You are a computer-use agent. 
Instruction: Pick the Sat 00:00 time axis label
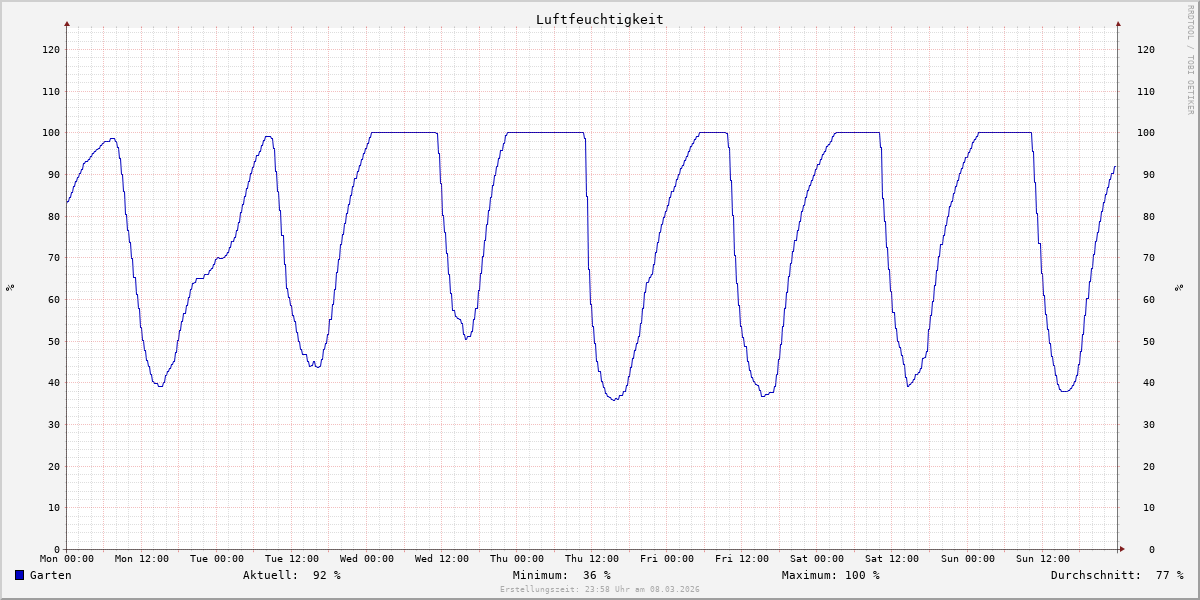tap(816, 559)
